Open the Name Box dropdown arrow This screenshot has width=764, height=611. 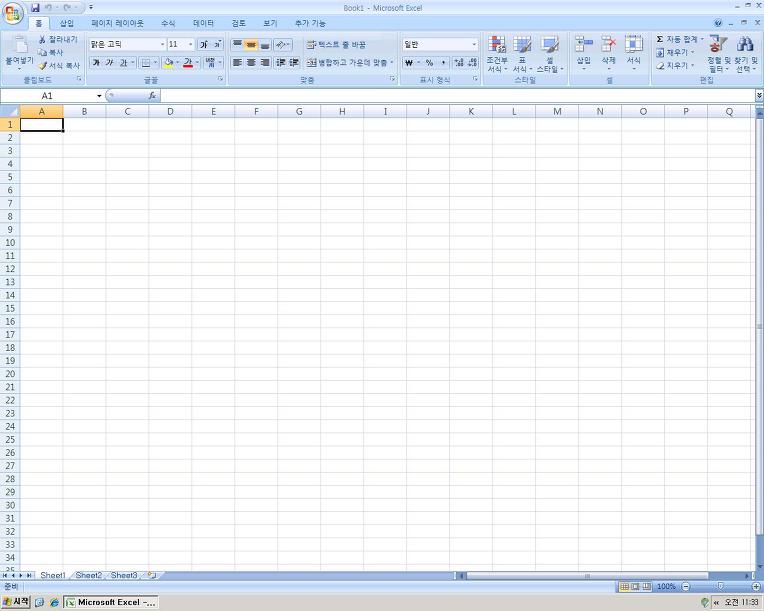click(99, 96)
